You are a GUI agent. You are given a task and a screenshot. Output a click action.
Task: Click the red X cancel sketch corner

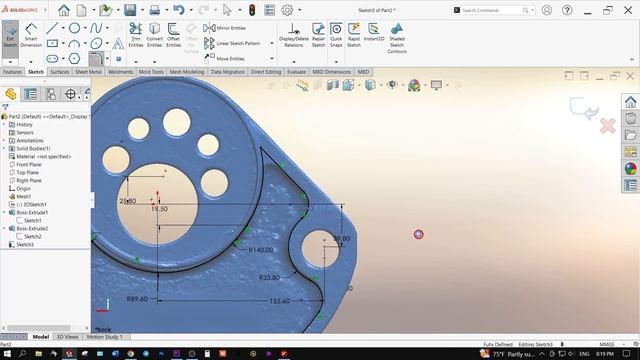608,126
